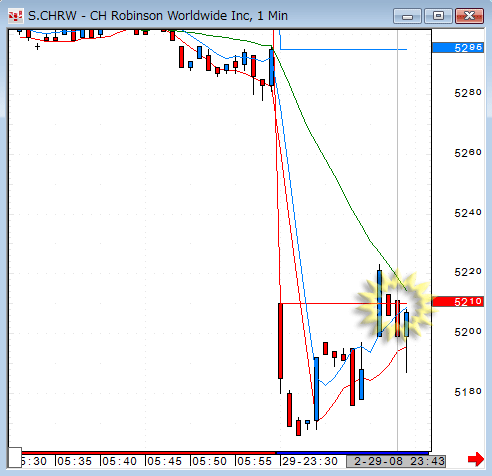Screen dimensions: 492x476
Task: Click the 5240 price axis value
Action: 468,212
